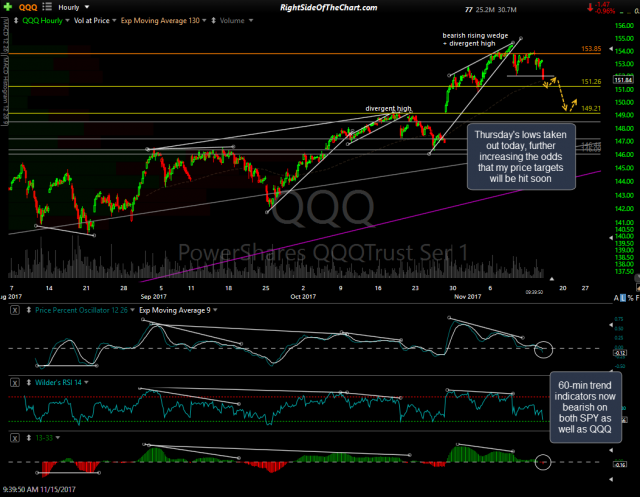Close the Wilder's RSI 14 pane

[x=15, y=382]
